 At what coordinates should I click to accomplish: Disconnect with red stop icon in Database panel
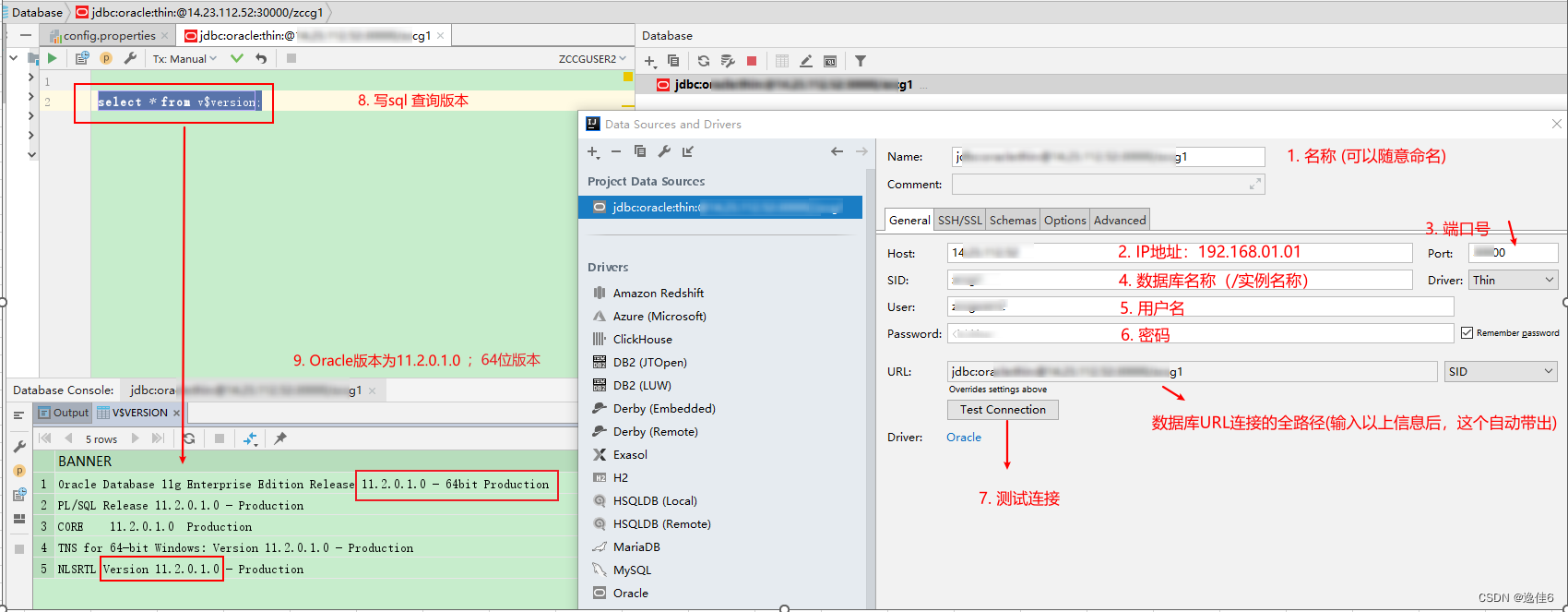752,61
